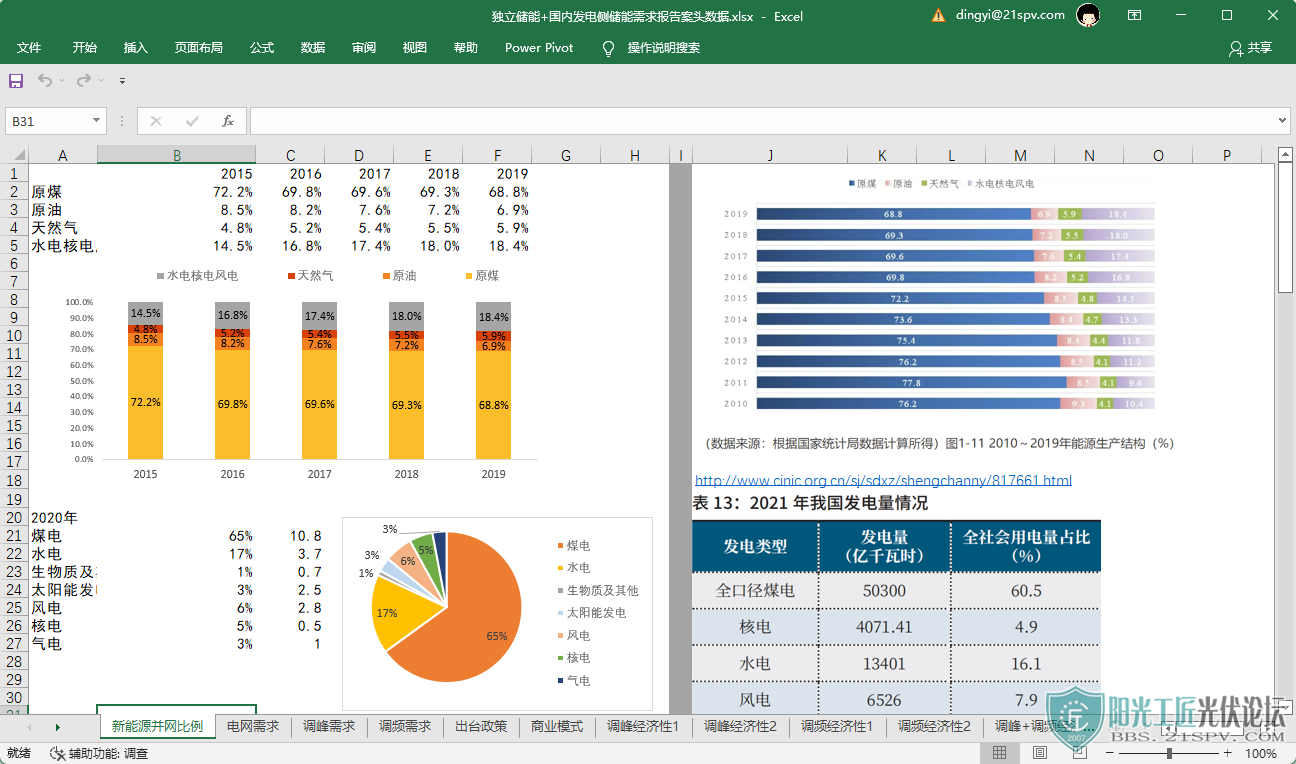Click the user avatar picture in title bar
1296x764 pixels.
pyautogui.click(x=1089, y=15)
